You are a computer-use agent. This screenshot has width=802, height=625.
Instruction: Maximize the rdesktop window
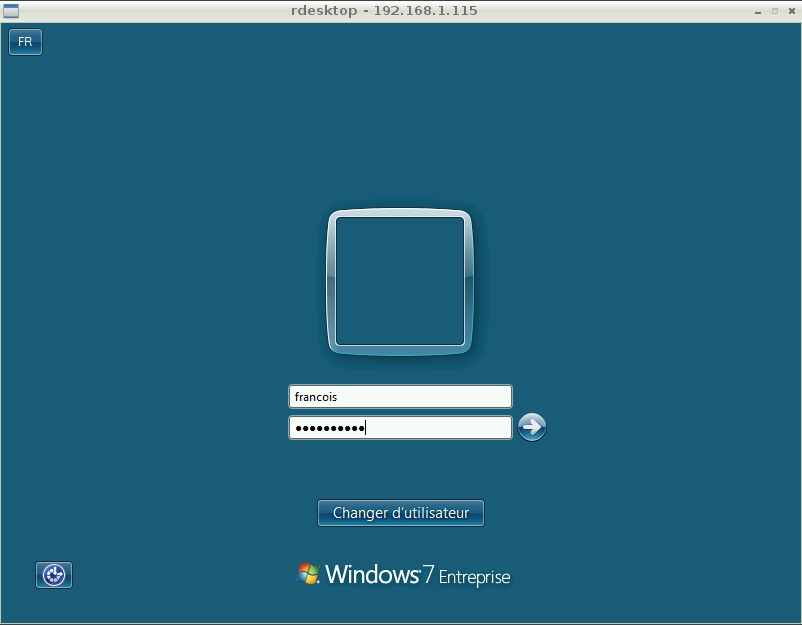775,11
